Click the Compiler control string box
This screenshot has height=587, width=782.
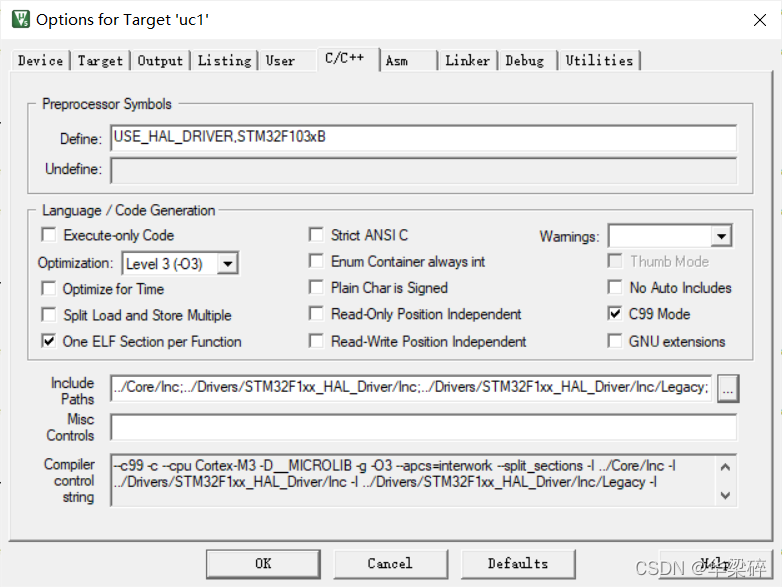(x=423, y=480)
